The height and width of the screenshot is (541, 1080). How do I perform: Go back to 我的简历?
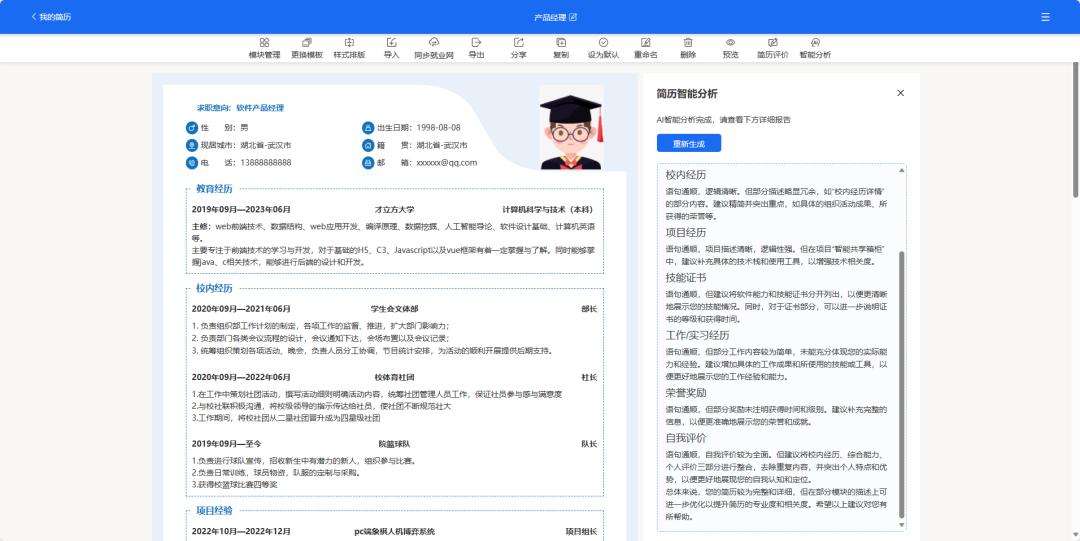51,17
